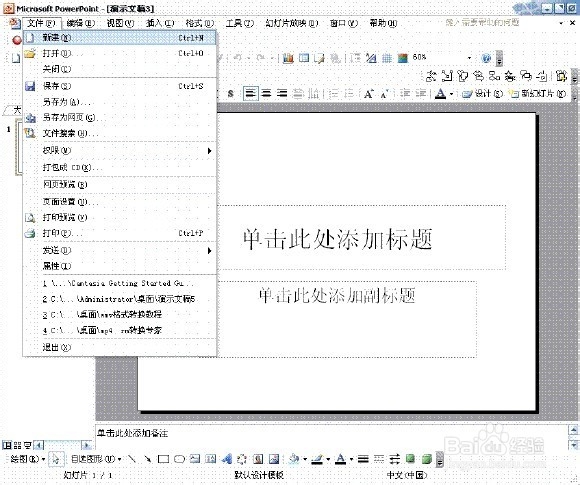This screenshot has width=580, height=485.
Task: Click the Show Formatting icon with slanted A
Action: (371, 58)
